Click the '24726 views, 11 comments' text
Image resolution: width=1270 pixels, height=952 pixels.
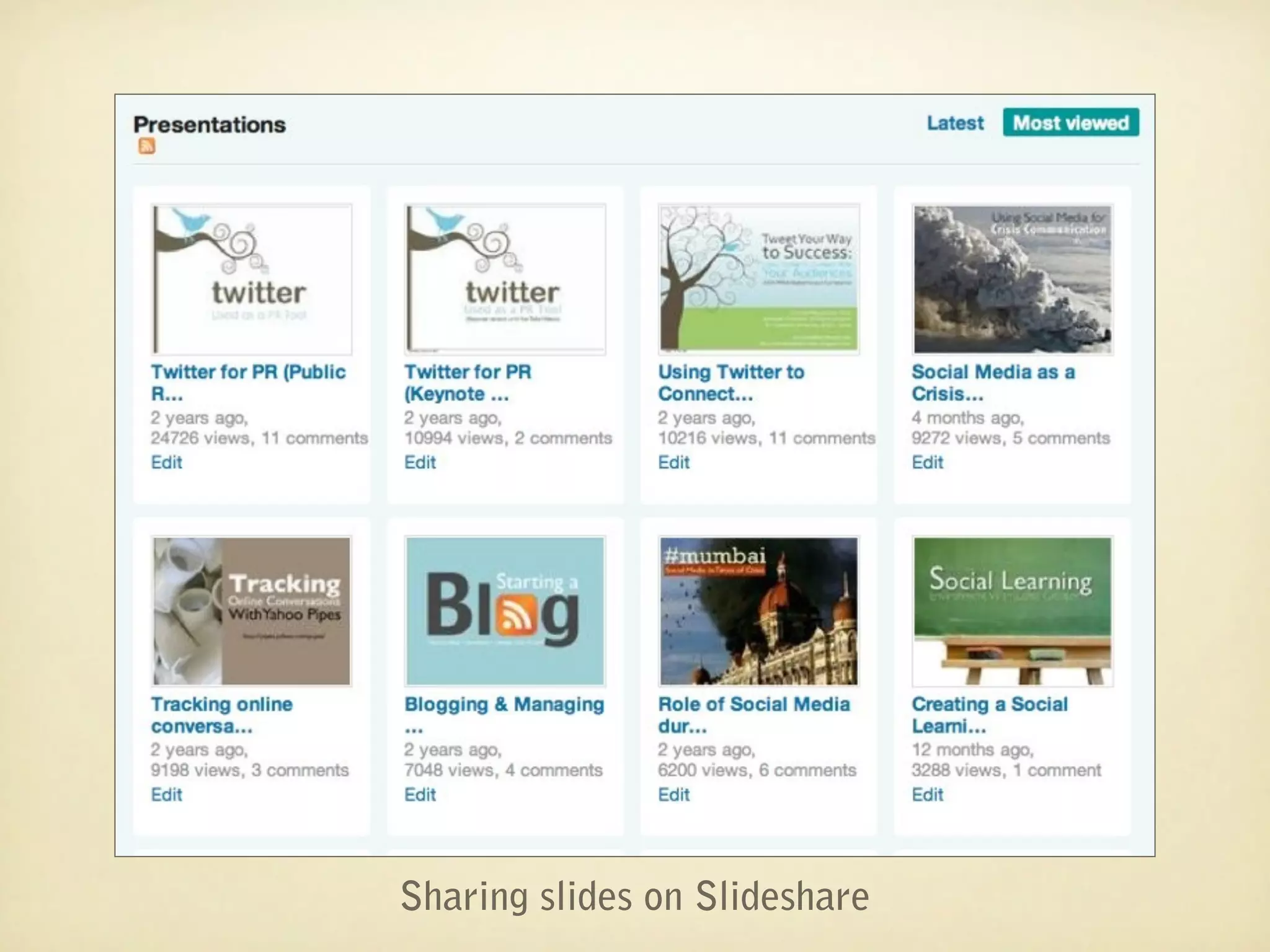pyautogui.click(x=259, y=438)
